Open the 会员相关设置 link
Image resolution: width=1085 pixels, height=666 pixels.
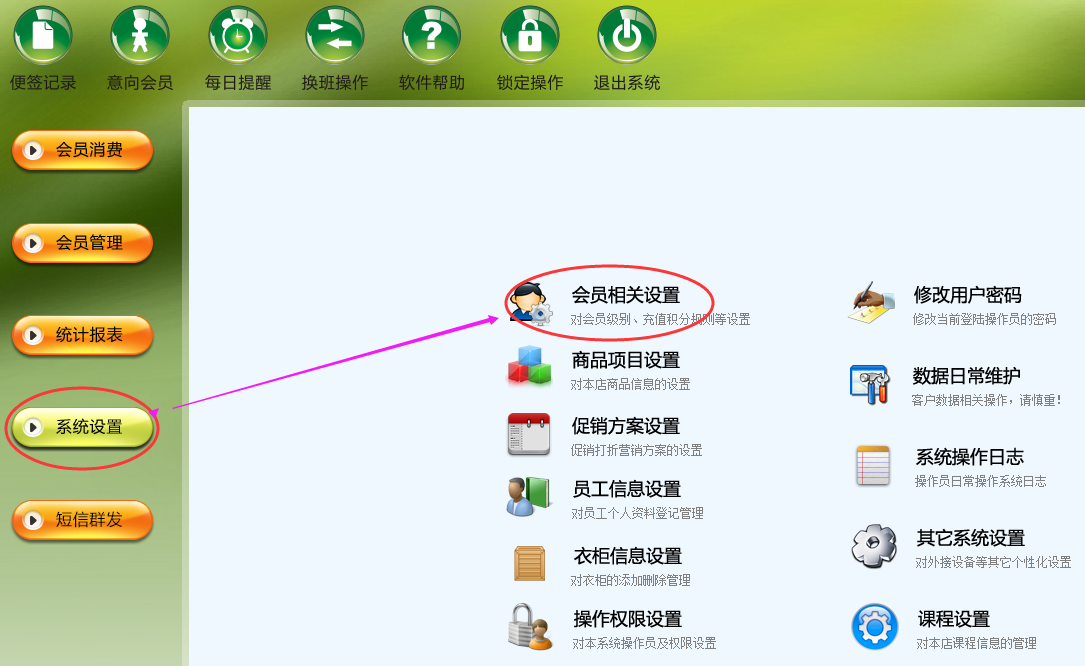coord(626,296)
